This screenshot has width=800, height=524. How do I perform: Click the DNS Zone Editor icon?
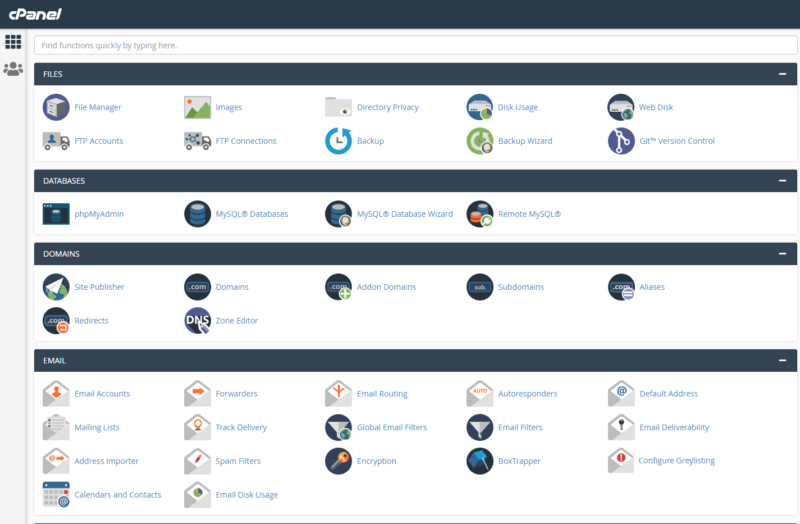tap(198, 320)
